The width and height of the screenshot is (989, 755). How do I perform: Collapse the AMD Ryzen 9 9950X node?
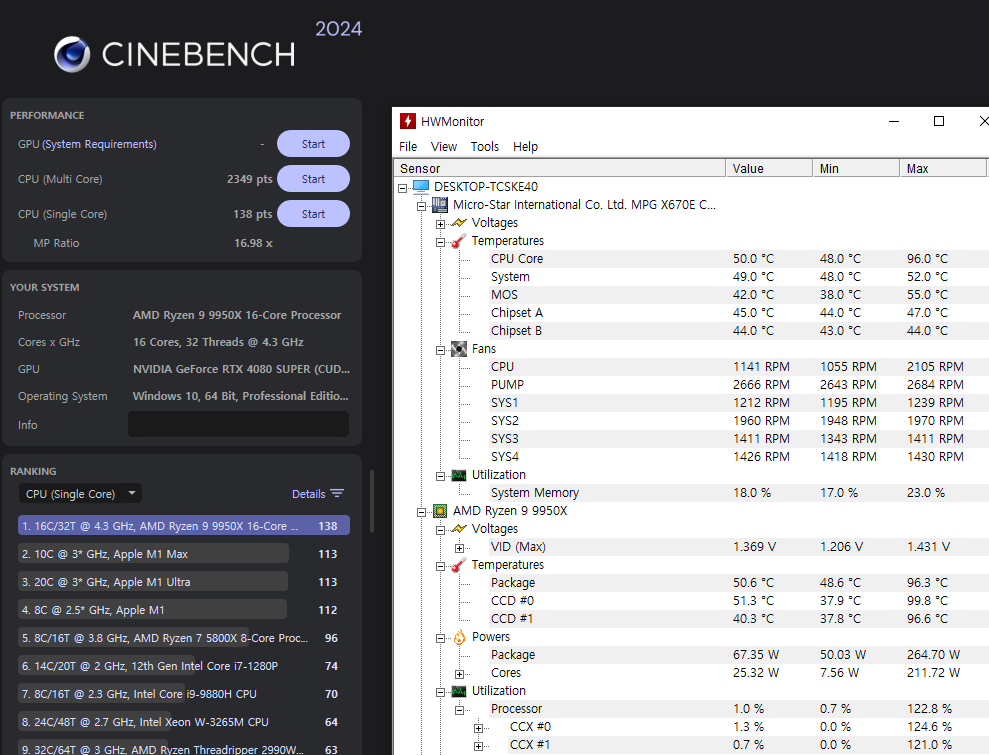pyautogui.click(x=421, y=512)
